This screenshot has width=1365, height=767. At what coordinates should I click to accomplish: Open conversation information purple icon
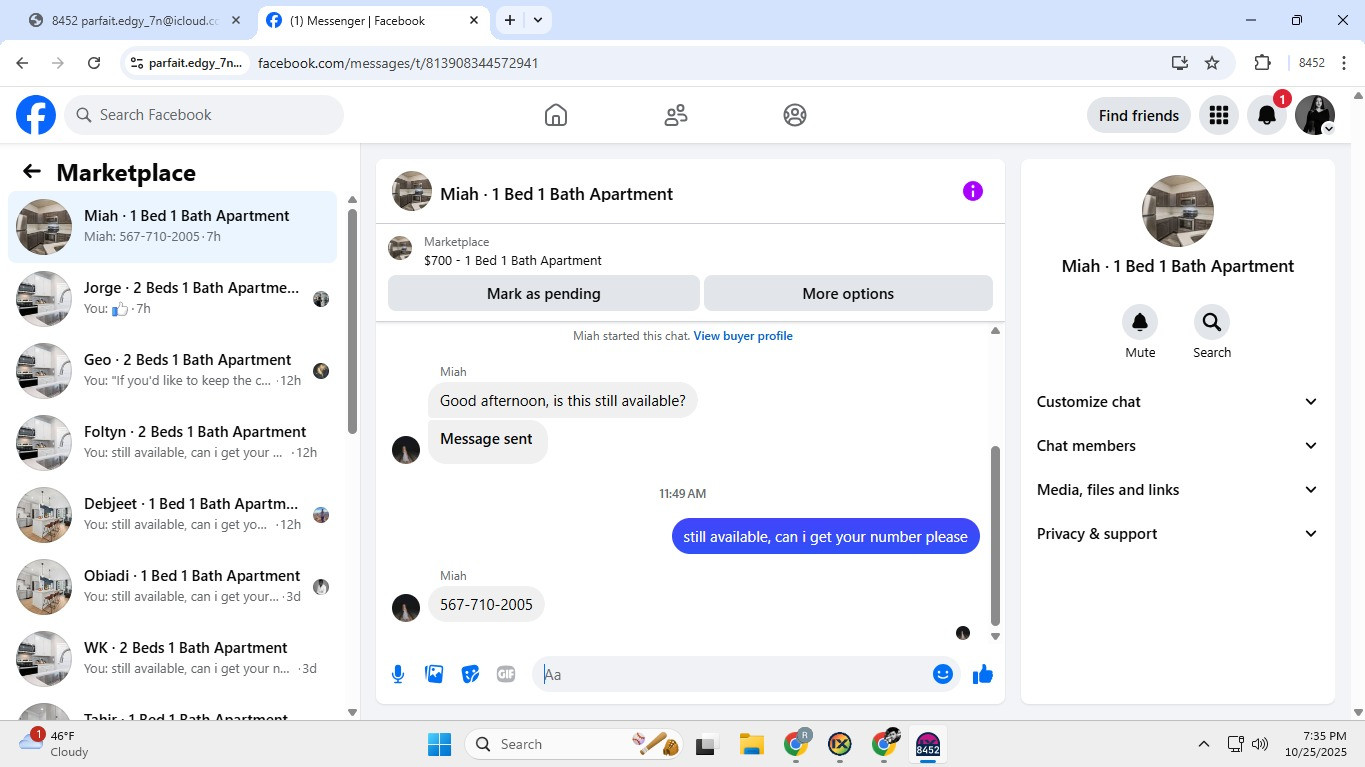click(x=973, y=192)
